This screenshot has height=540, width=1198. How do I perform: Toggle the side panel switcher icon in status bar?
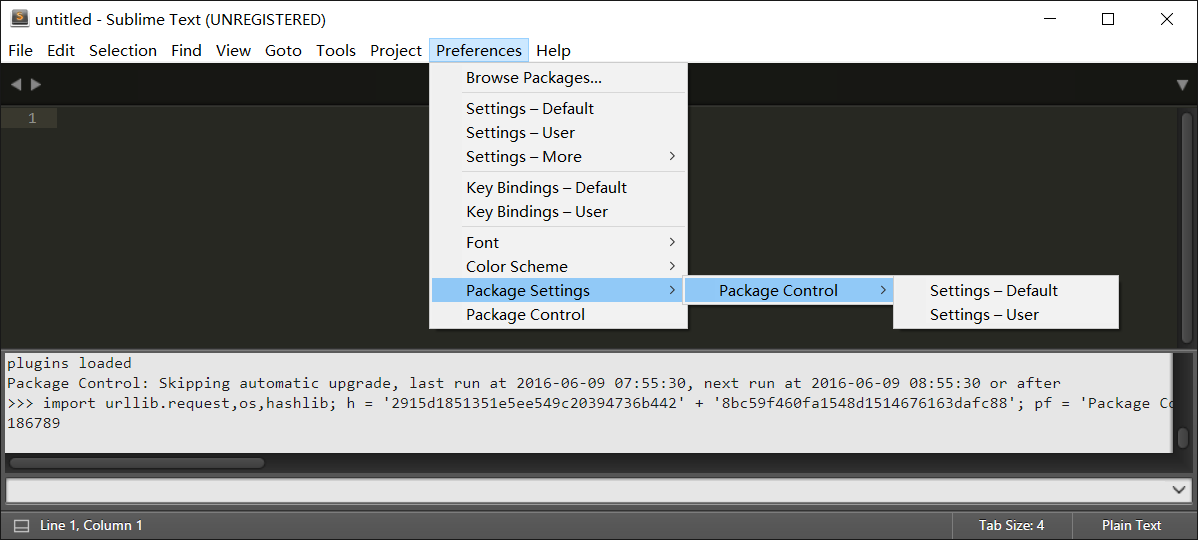pyautogui.click(x=22, y=525)
